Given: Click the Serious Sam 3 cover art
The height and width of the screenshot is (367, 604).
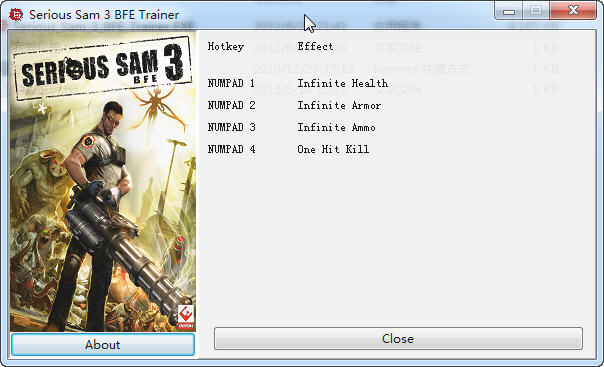Looking at the screenshot, I should tap(103, 181).
